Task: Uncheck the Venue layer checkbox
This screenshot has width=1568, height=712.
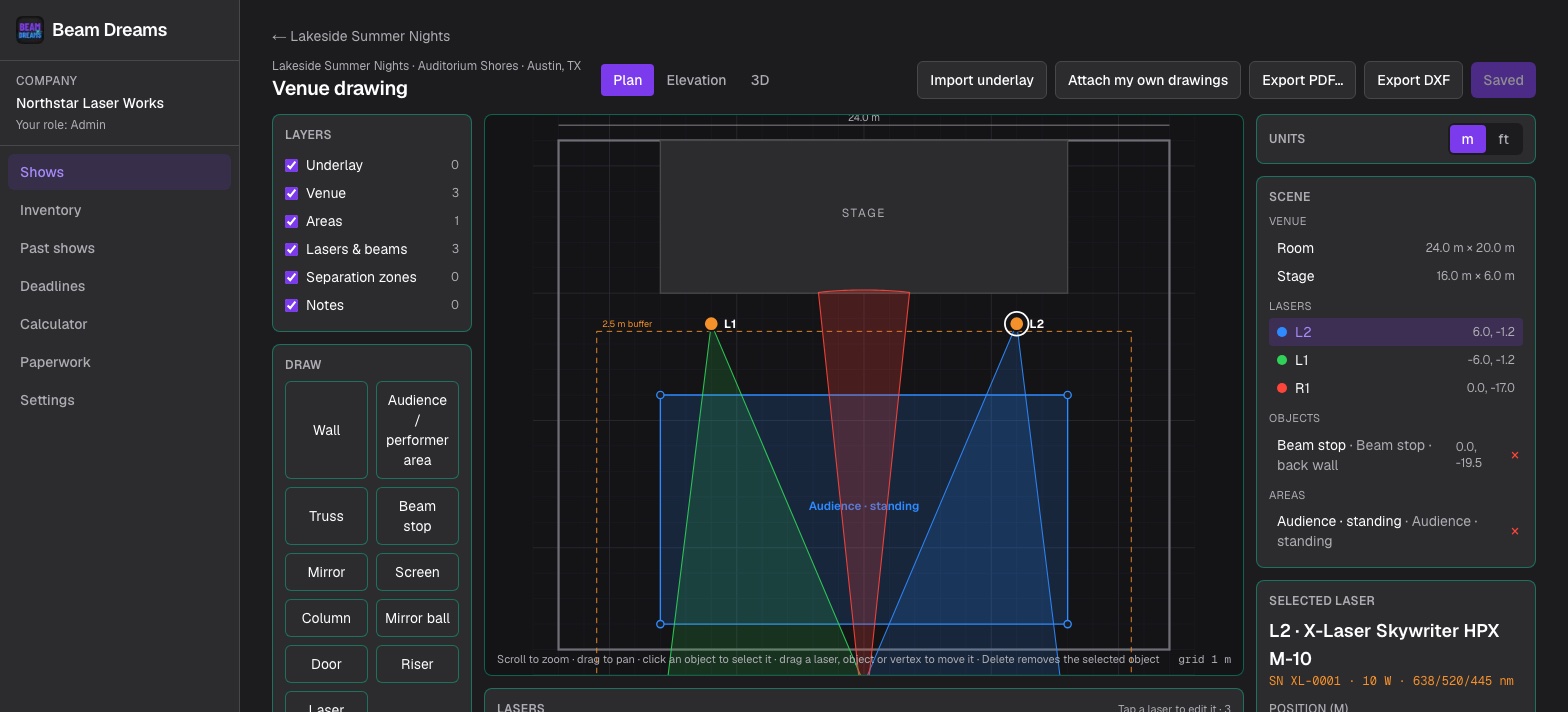Action: (292, 193)
